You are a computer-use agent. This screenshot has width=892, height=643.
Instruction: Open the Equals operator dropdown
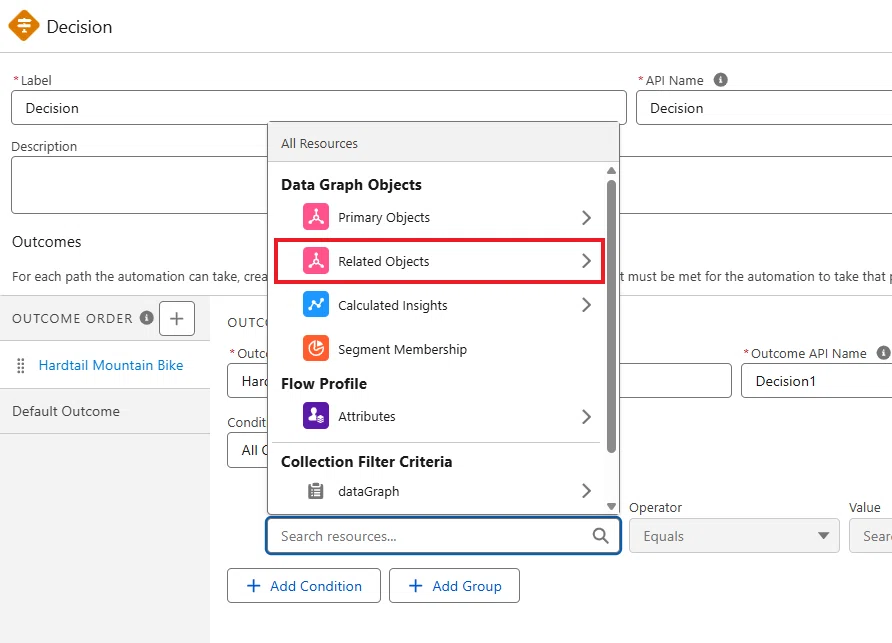pos(734,535)
